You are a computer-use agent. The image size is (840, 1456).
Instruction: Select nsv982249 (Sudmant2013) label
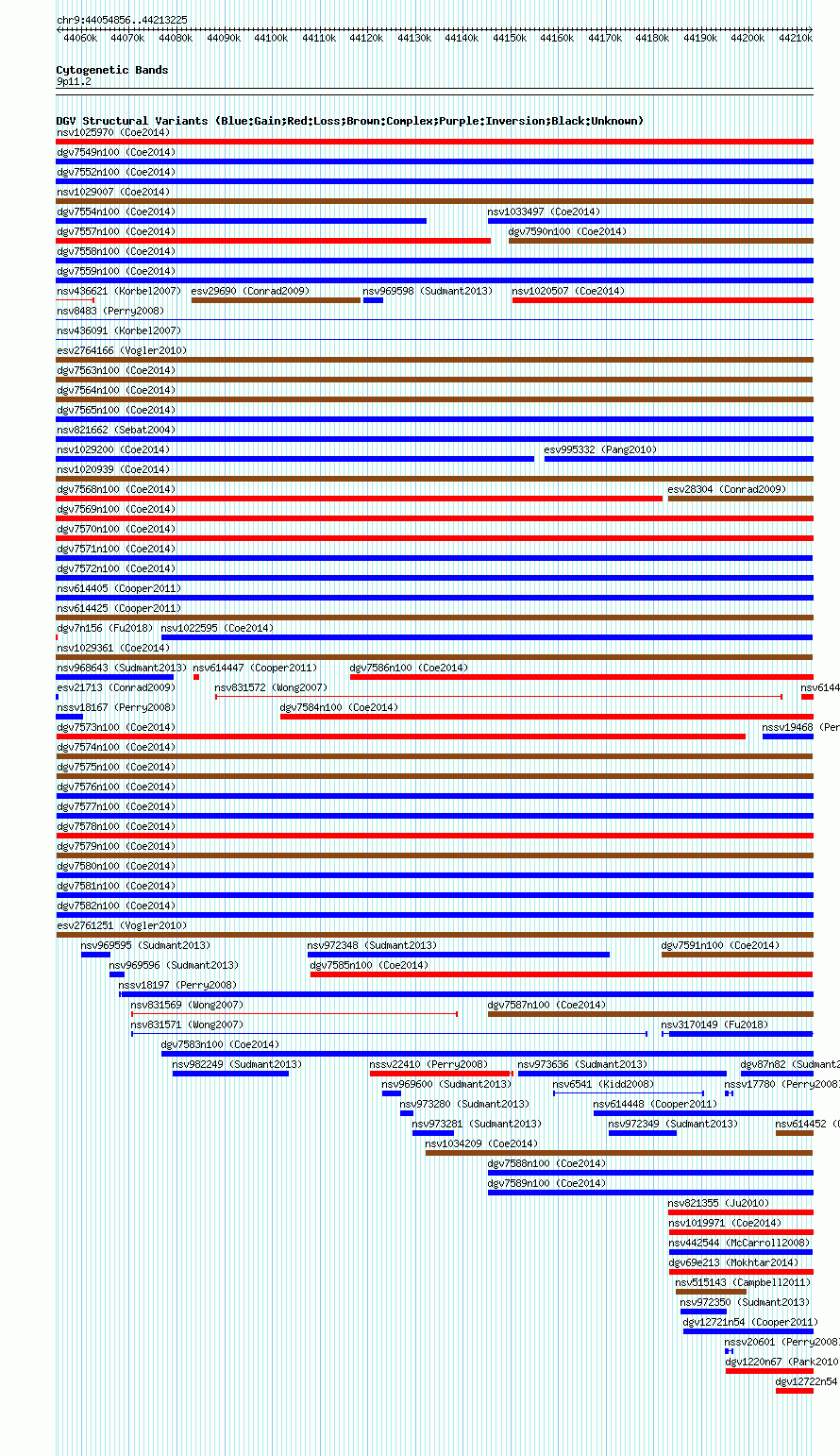click(237, 1065)
